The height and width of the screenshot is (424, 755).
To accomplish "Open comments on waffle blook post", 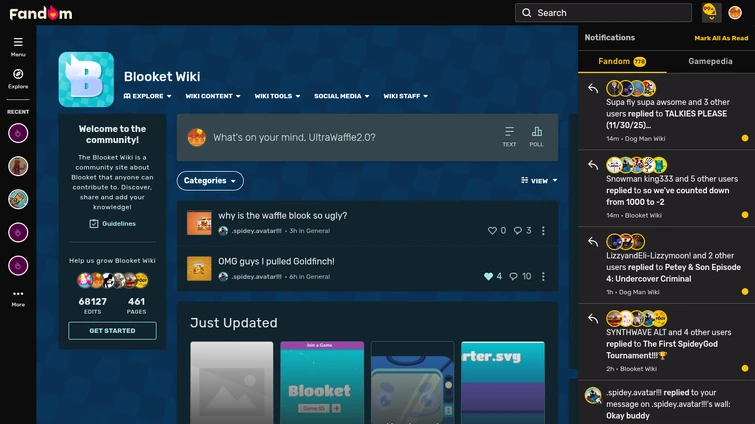I will 518,231.
